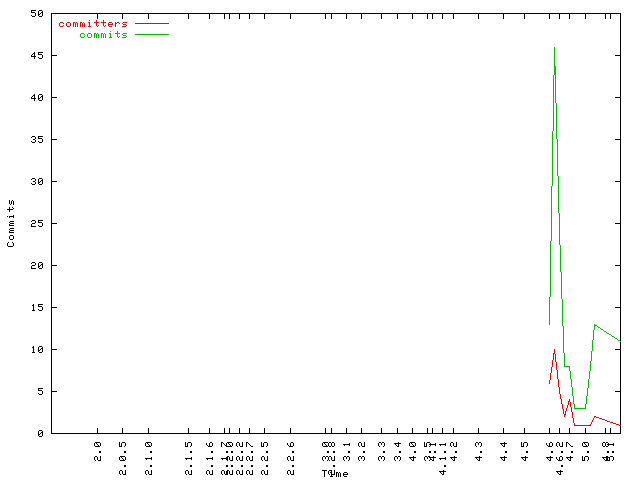Pick the 4.3 version tick label

[x=479, y=448]
